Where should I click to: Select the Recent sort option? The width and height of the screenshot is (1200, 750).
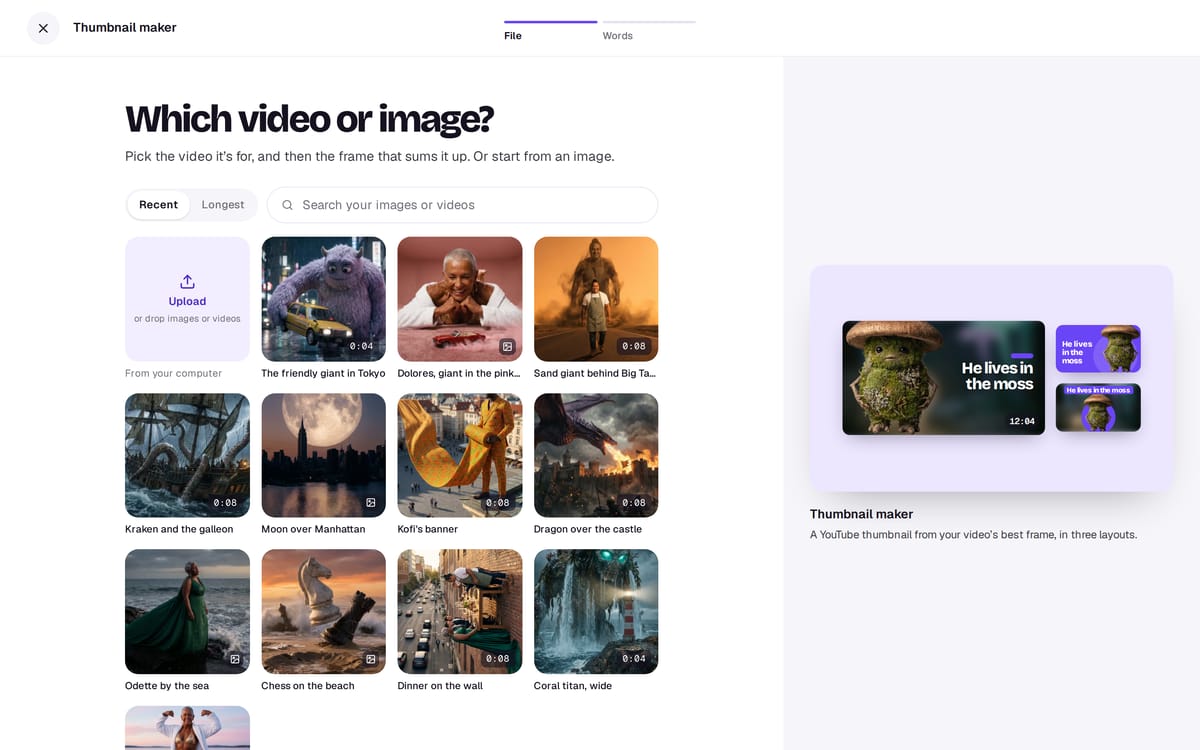[x=158, y=205]
